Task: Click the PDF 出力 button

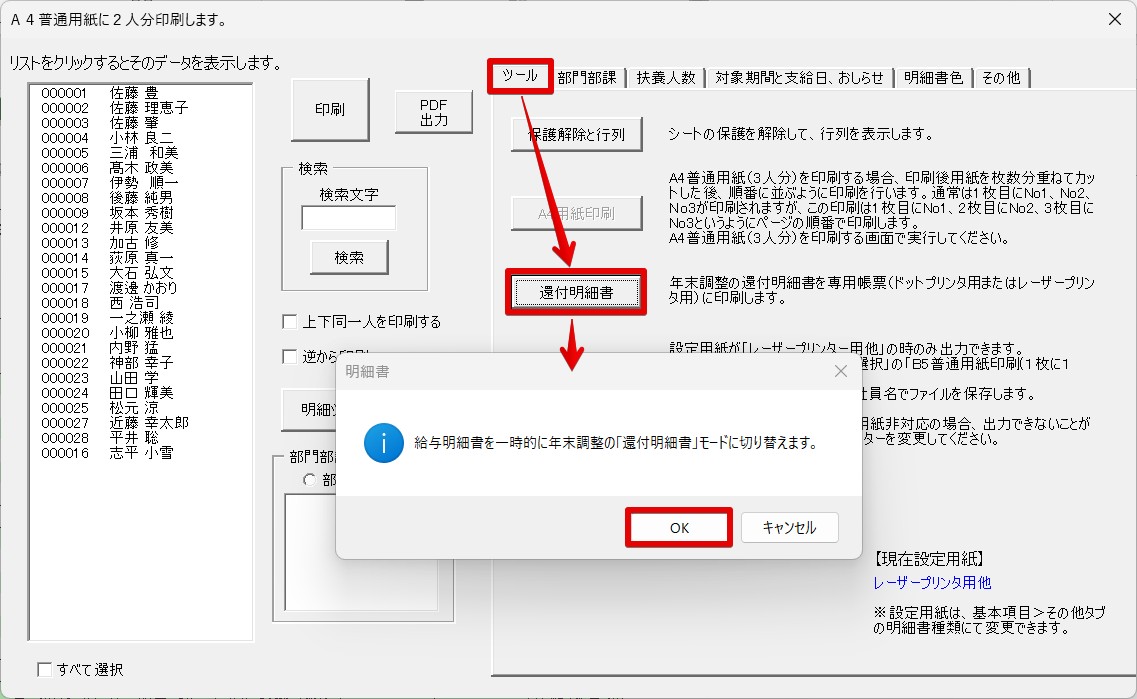Action: point(433,112)
